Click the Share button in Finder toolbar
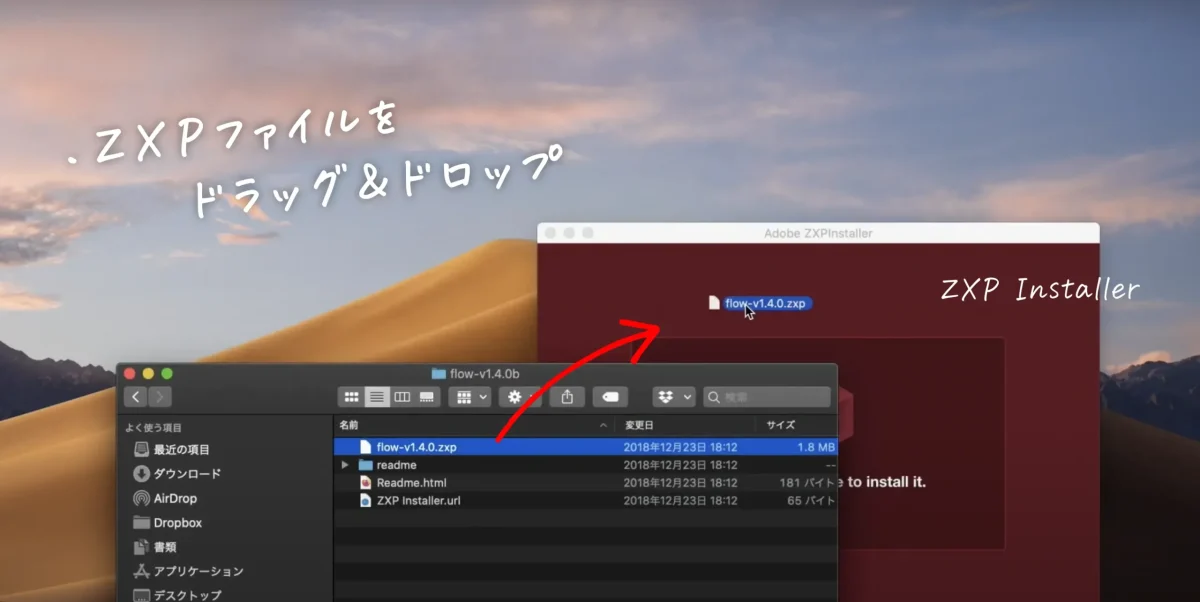This screenshot has width=1200, height=602. (x=567, y=397)
